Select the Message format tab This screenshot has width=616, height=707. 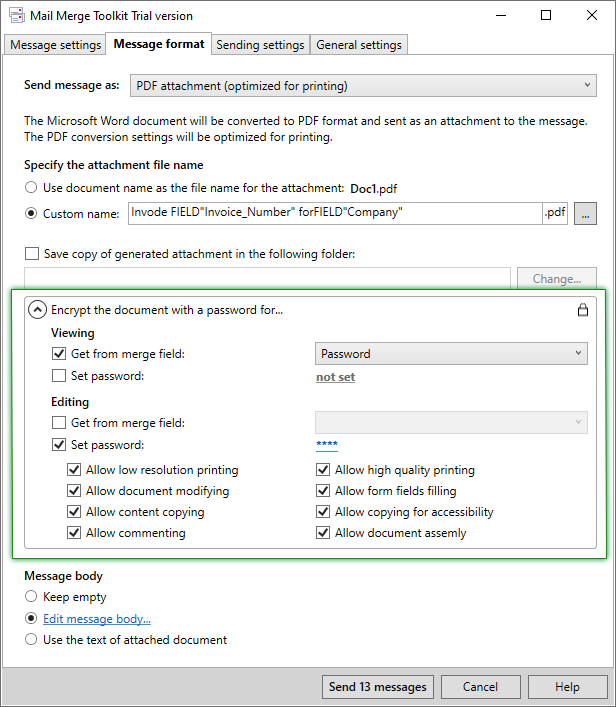coord(159,44)
